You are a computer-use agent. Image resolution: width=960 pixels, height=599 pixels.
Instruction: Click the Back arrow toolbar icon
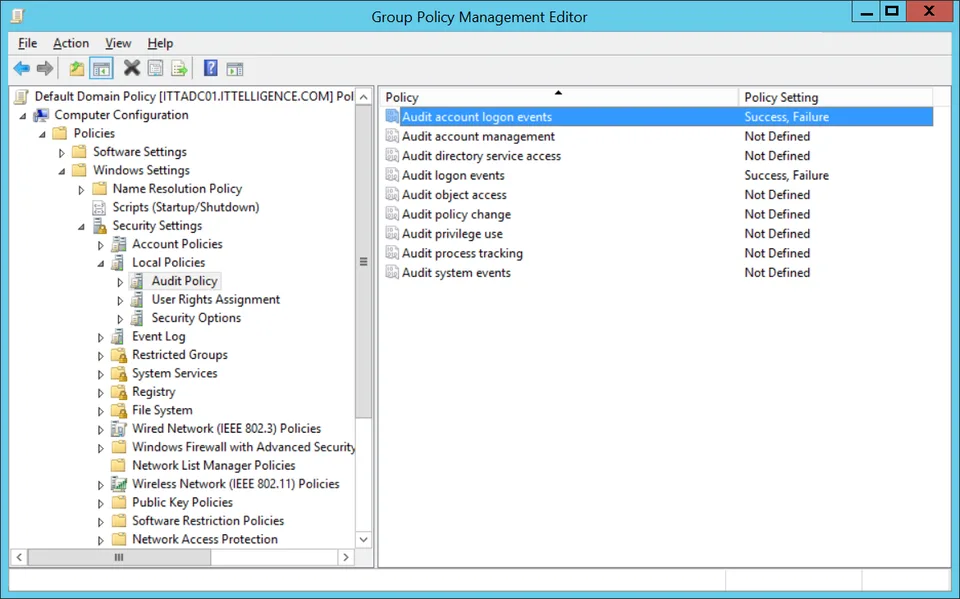click(x=22, y=69)
